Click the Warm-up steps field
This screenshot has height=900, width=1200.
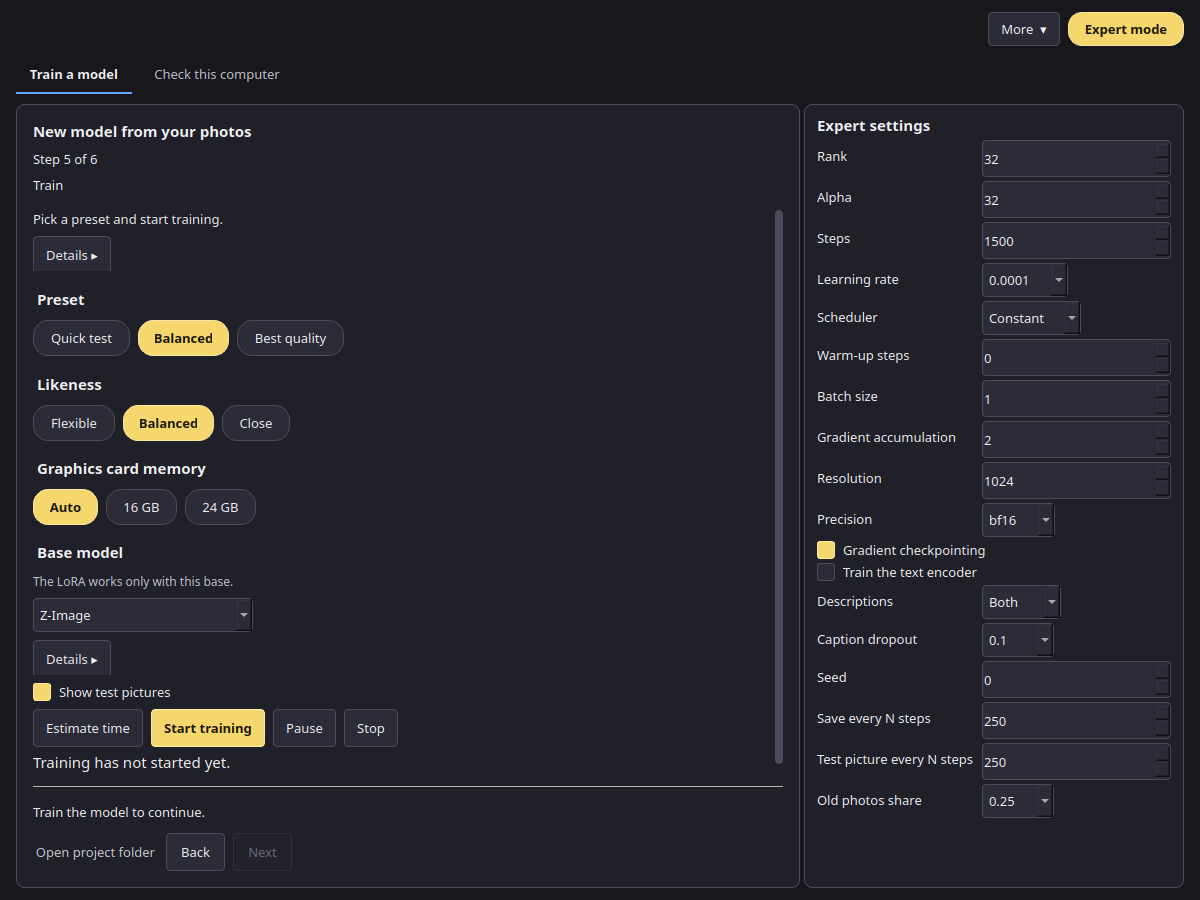click(x=1076, y=358)
